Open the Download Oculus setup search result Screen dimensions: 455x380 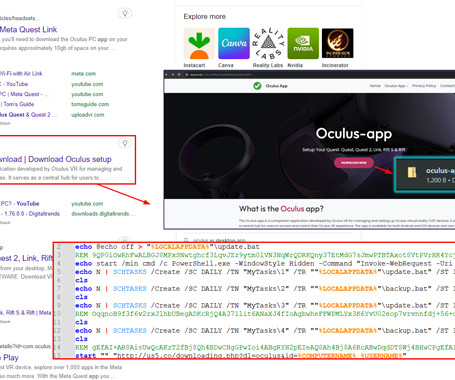pos(56,159)
